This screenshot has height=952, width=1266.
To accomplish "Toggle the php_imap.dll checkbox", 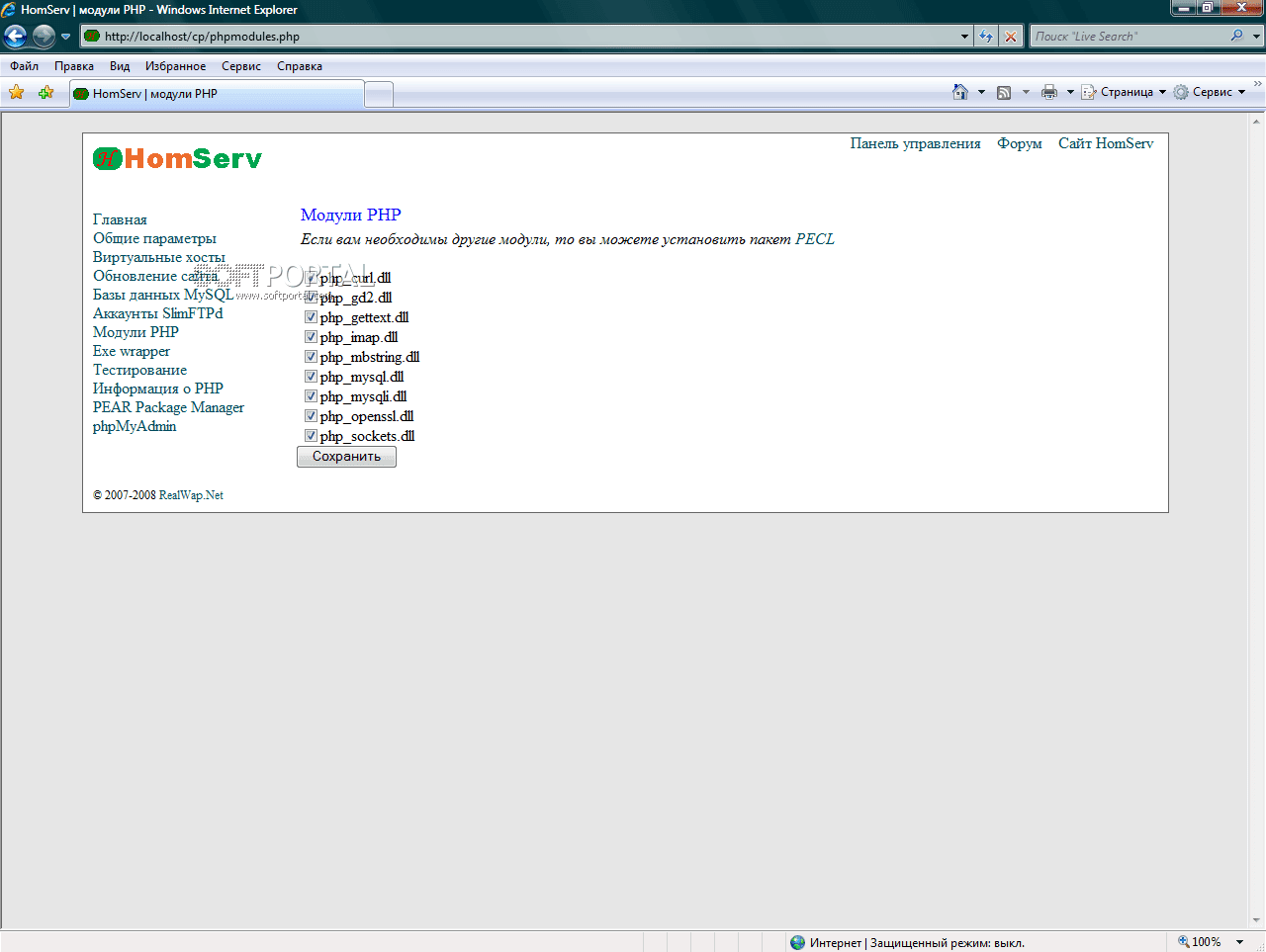I will click(311, 337).
